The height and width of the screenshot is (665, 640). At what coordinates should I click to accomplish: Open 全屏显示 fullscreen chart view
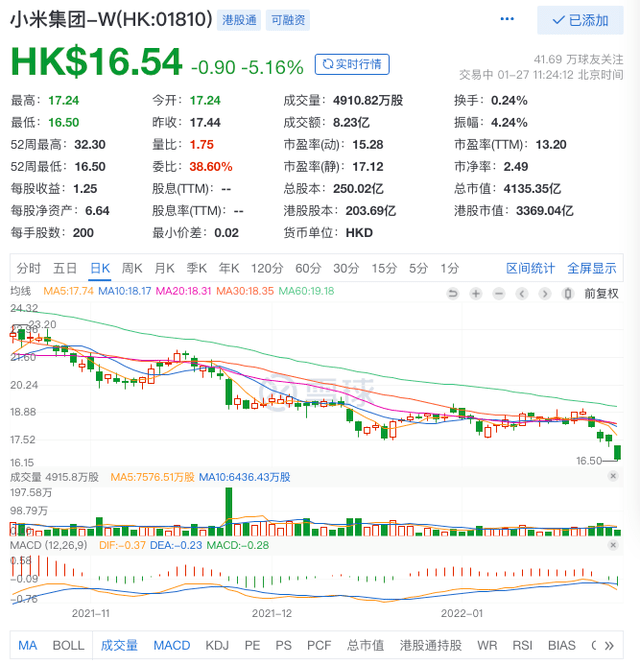[x=592, y=268]
